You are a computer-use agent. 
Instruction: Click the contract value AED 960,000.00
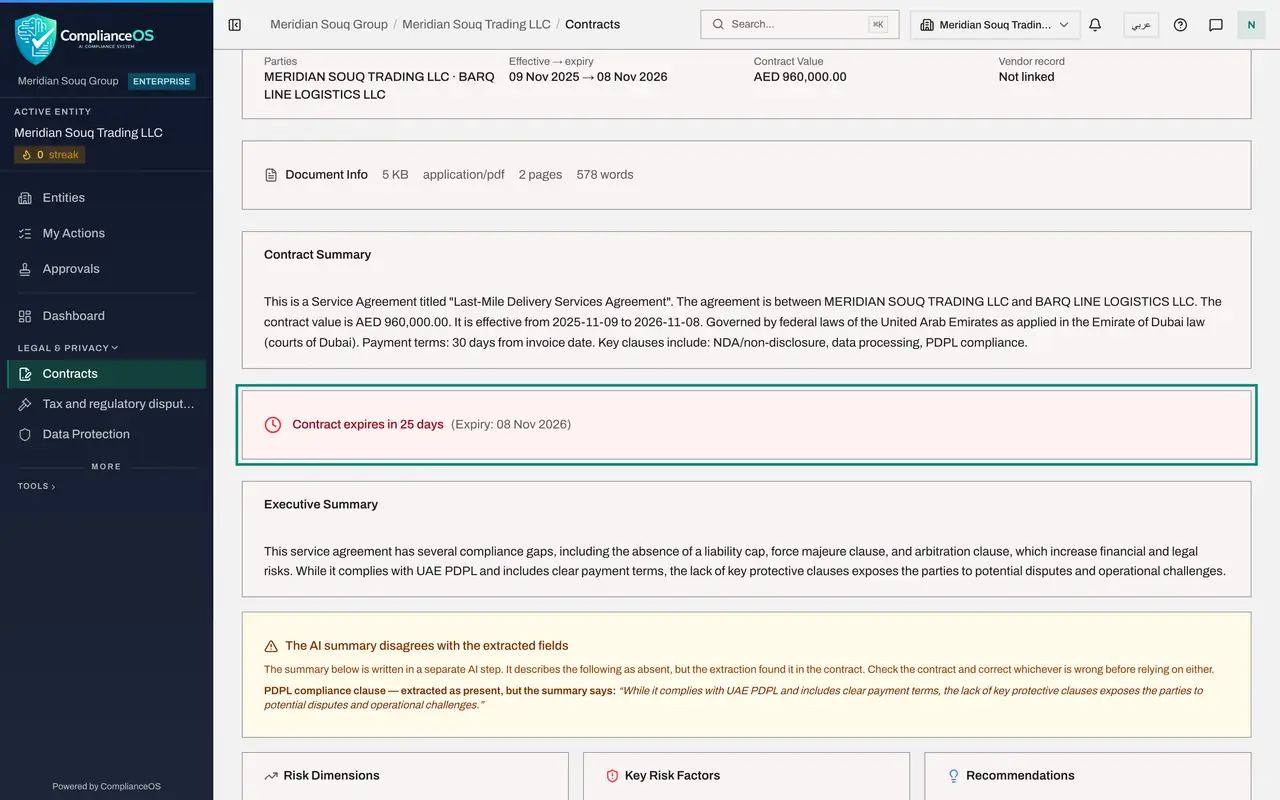(800, 77)
